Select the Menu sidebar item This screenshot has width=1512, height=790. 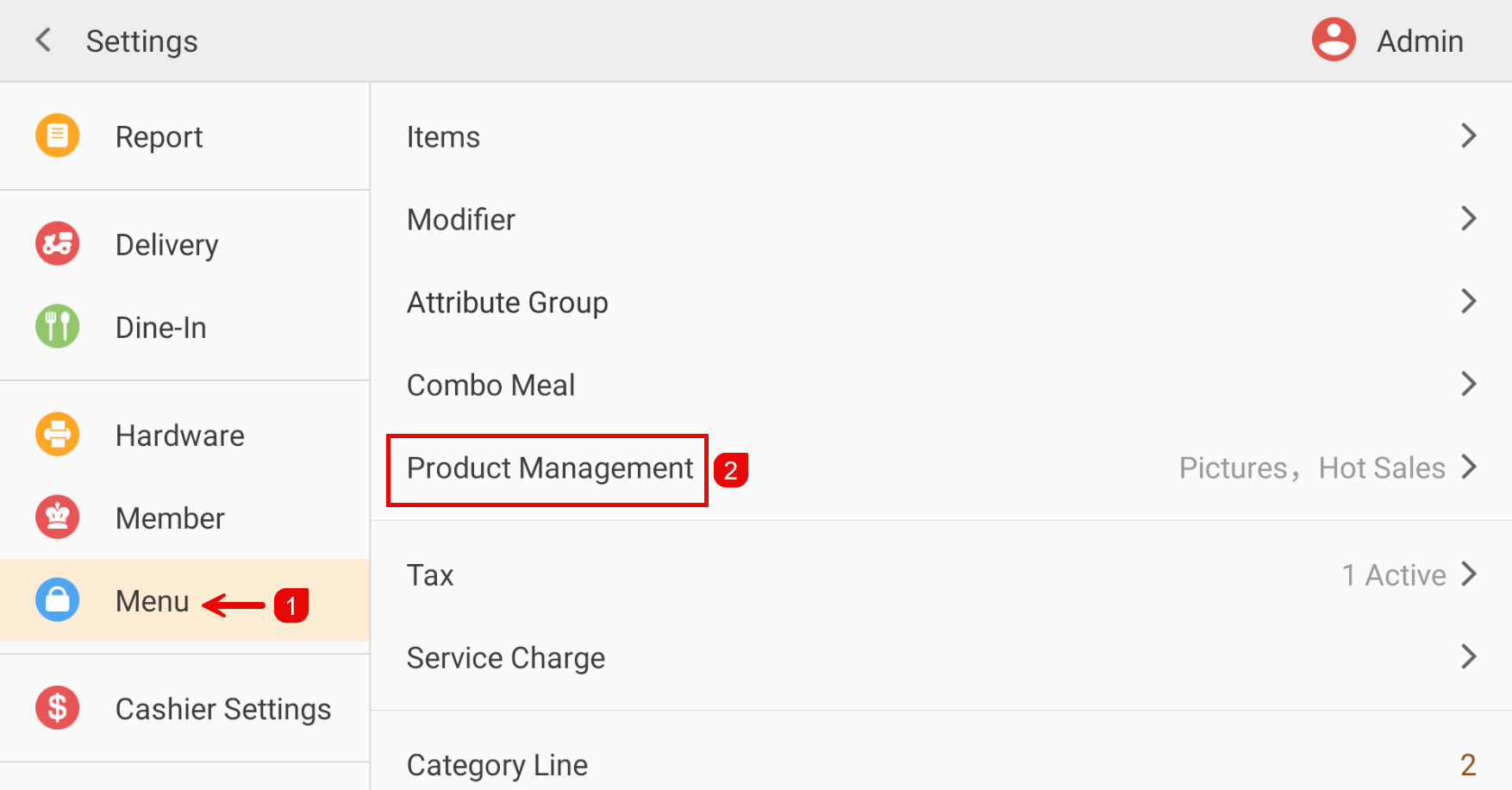click(153, 600)
